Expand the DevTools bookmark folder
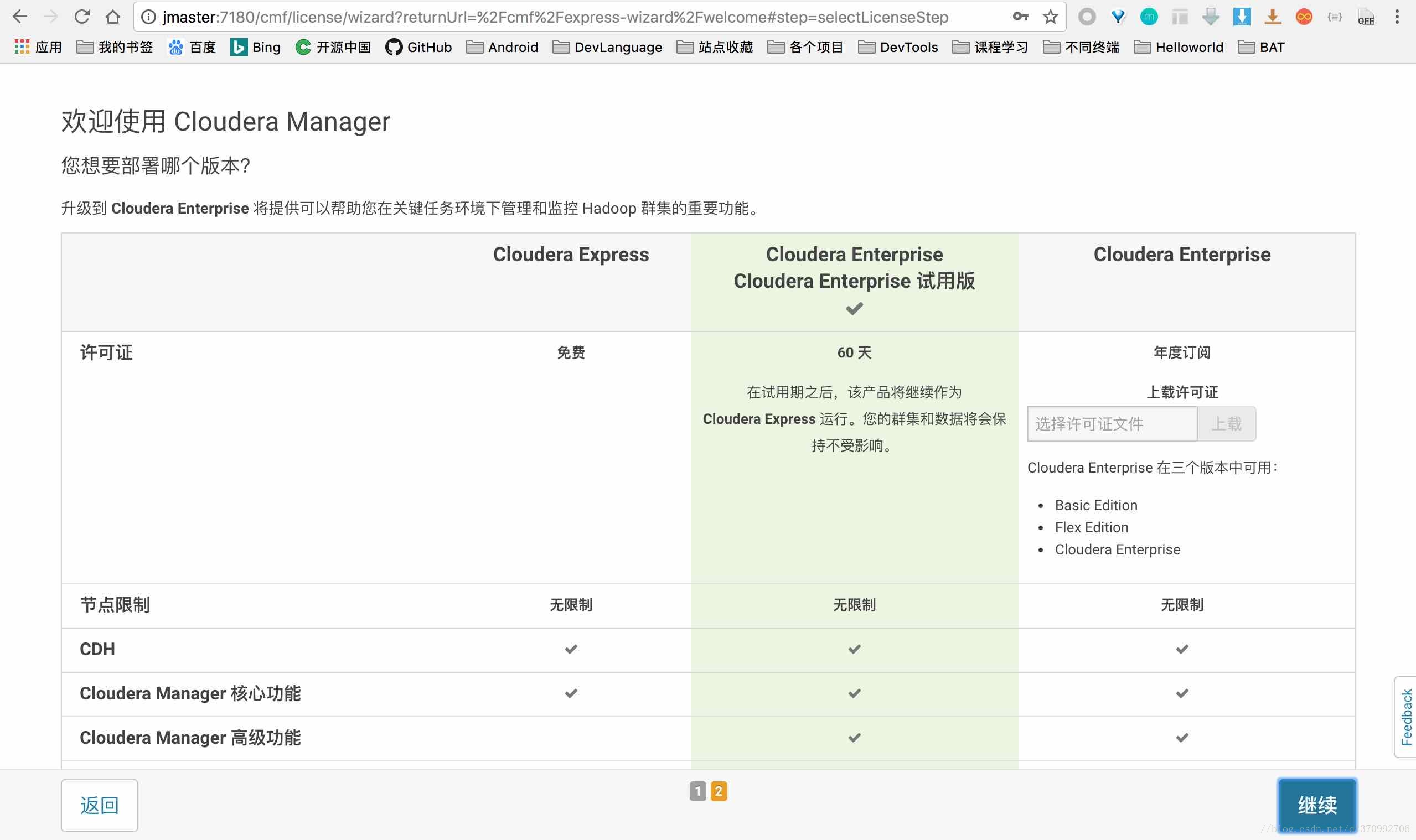This screenshot has width=1416, height=840. click(898, 47)
